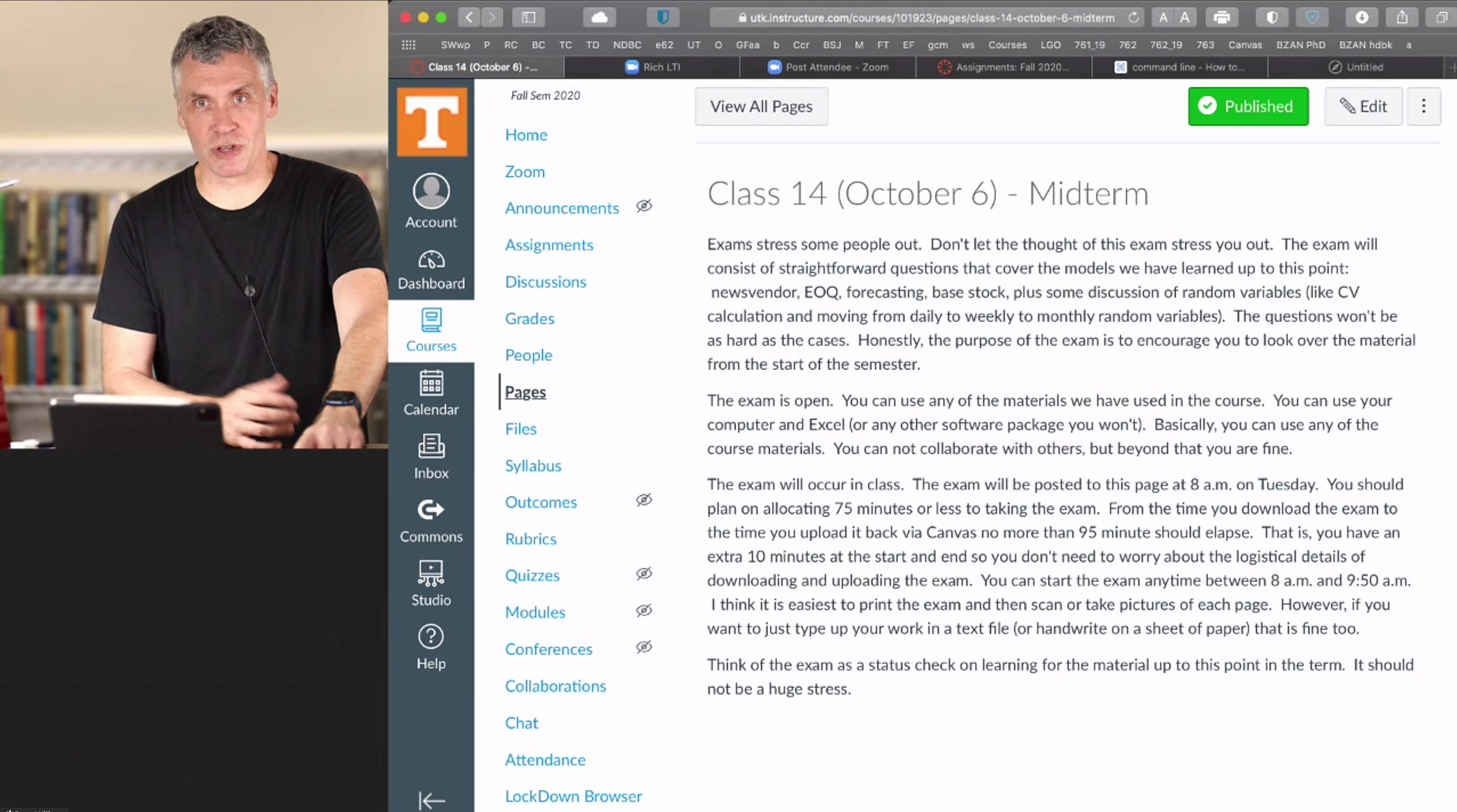Image resolution: width=1457 pixels, height=812 pixels.
Task: Switch to the Post Attendee - Zoom tab
Action: pyautogui.click(x=828, y=67)
